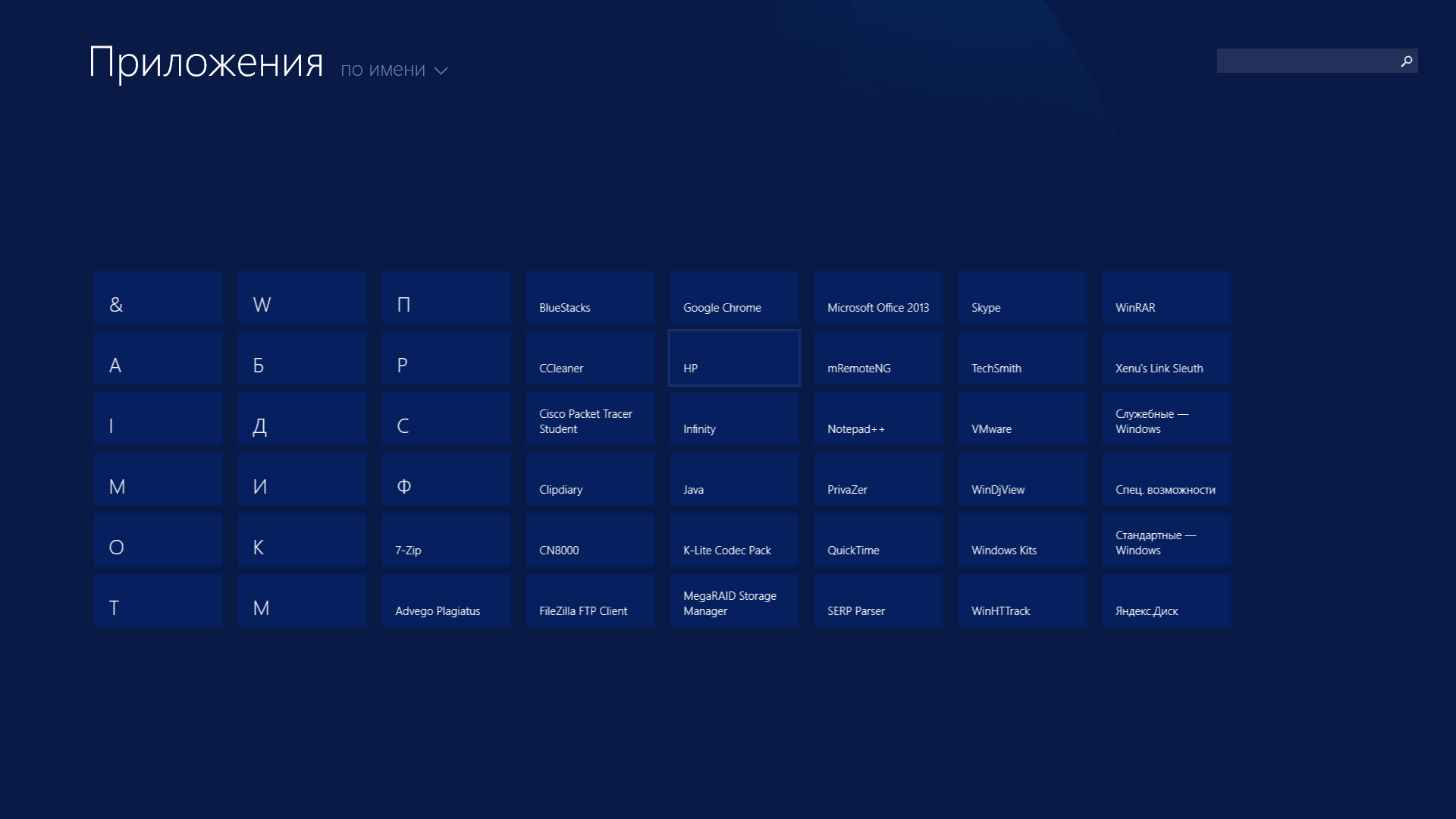Select the PrivaZer tile
Screen dimensions: 1456x819
click(x=878, y=479)
